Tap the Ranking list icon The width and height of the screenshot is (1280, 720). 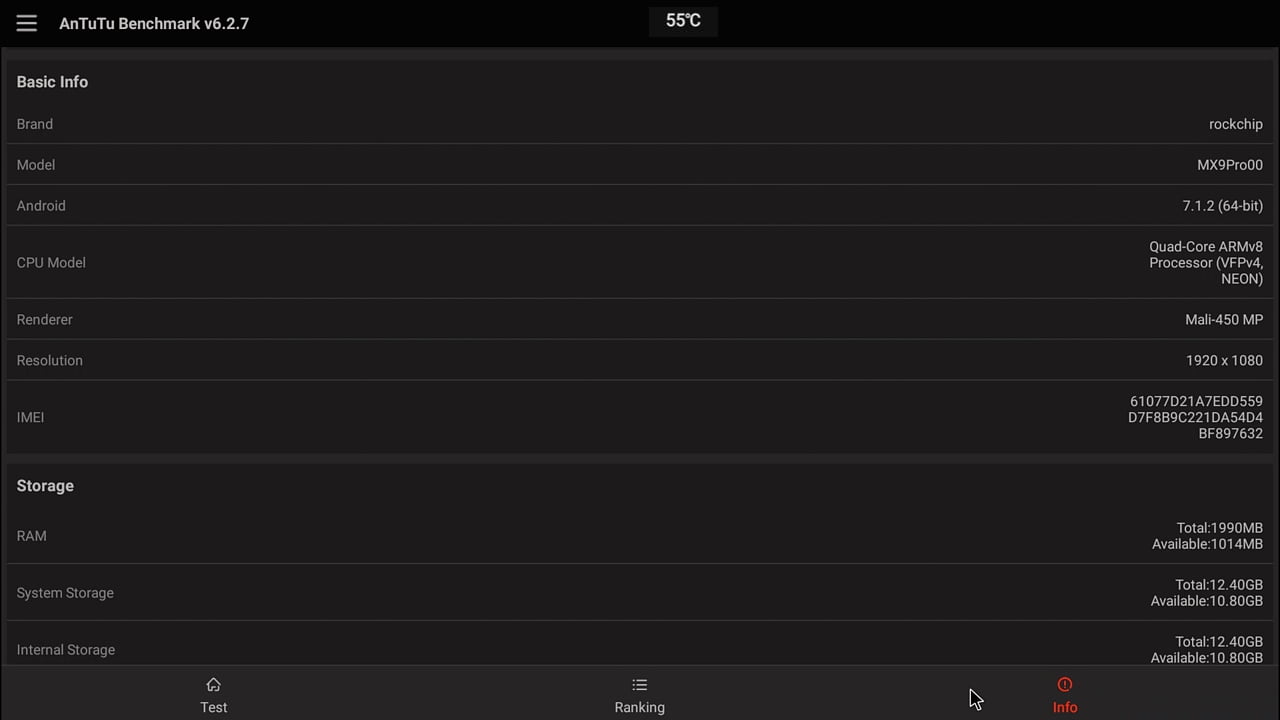click(x=640, y=685)
